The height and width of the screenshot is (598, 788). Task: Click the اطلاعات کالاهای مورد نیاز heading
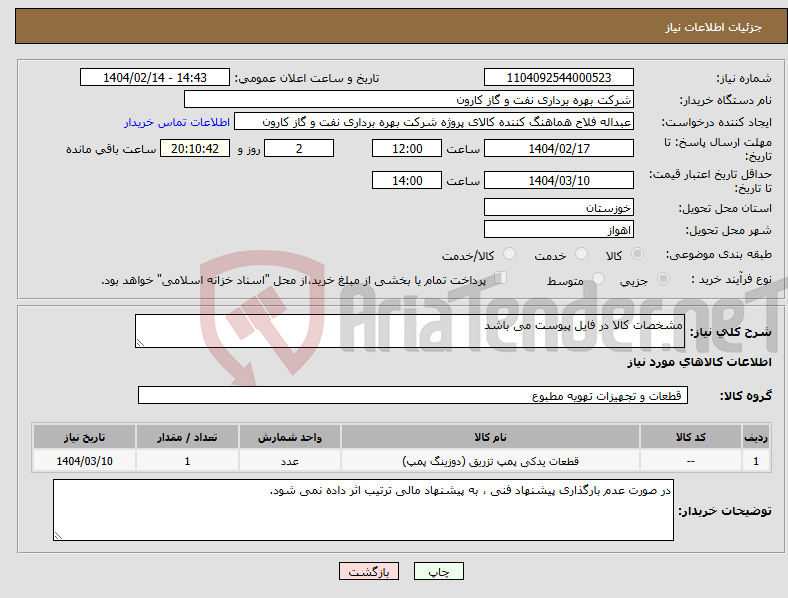coord(699,362)
